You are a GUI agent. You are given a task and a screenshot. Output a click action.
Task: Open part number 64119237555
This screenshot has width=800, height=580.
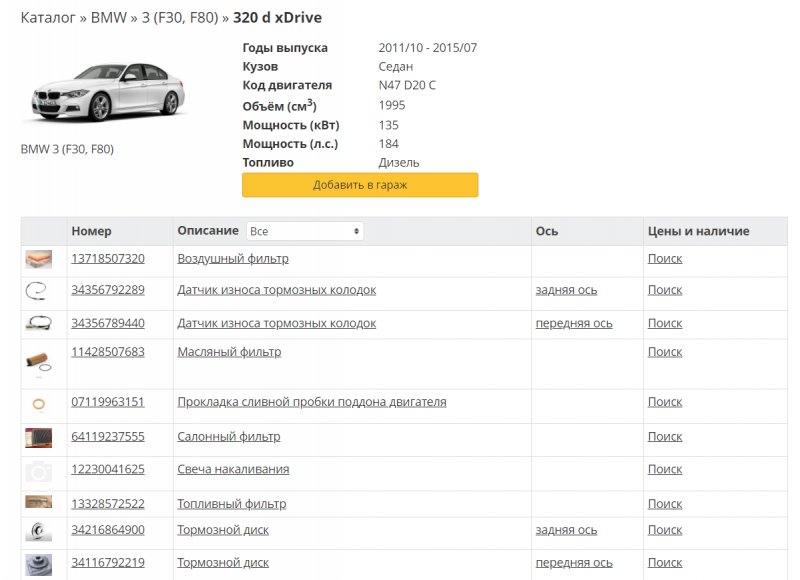click(x=108, y=437)
